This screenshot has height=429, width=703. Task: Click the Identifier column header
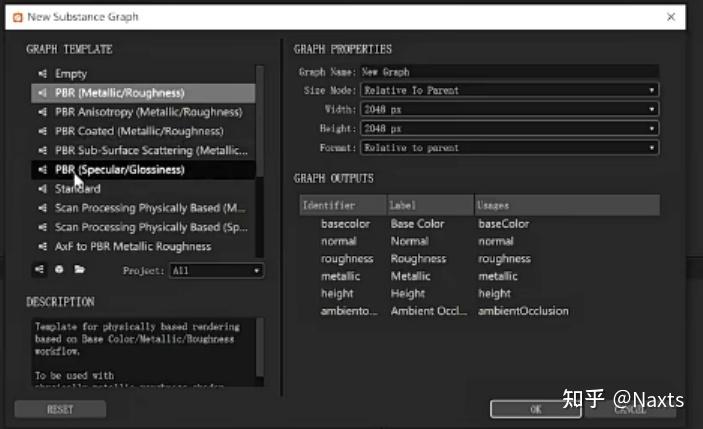(x=343, y=205)
